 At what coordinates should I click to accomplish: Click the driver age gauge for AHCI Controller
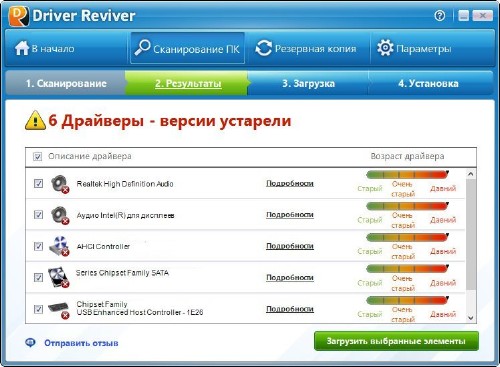tap(407, 247)
